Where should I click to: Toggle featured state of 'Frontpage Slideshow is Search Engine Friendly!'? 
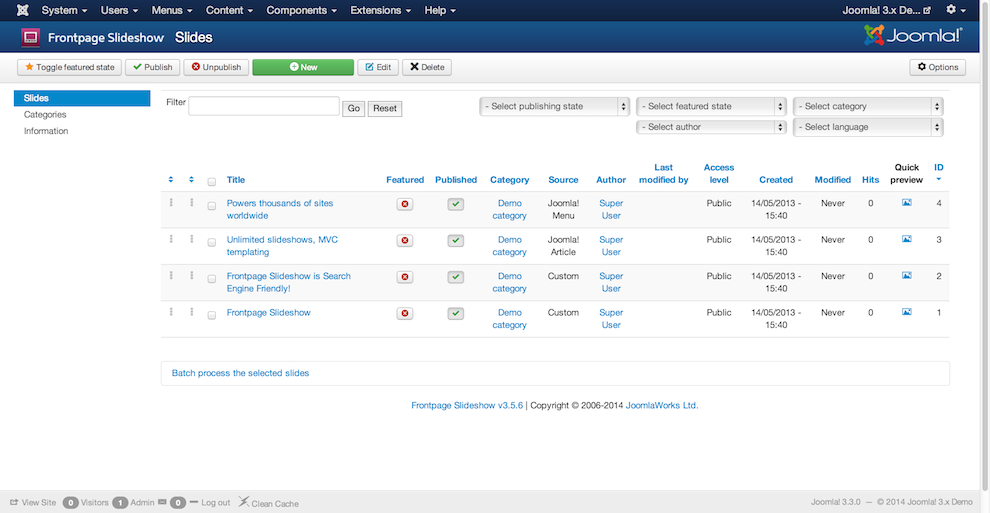[x=405, y=277]
